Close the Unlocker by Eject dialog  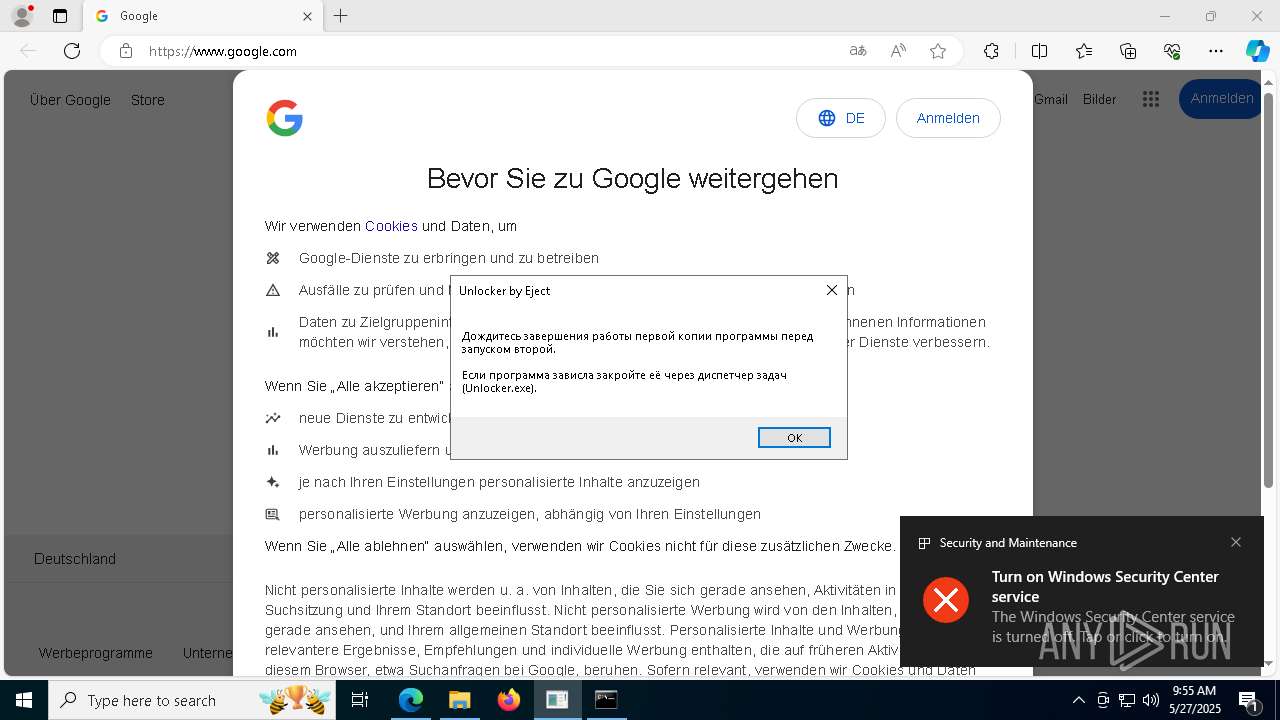coord(831,290)
